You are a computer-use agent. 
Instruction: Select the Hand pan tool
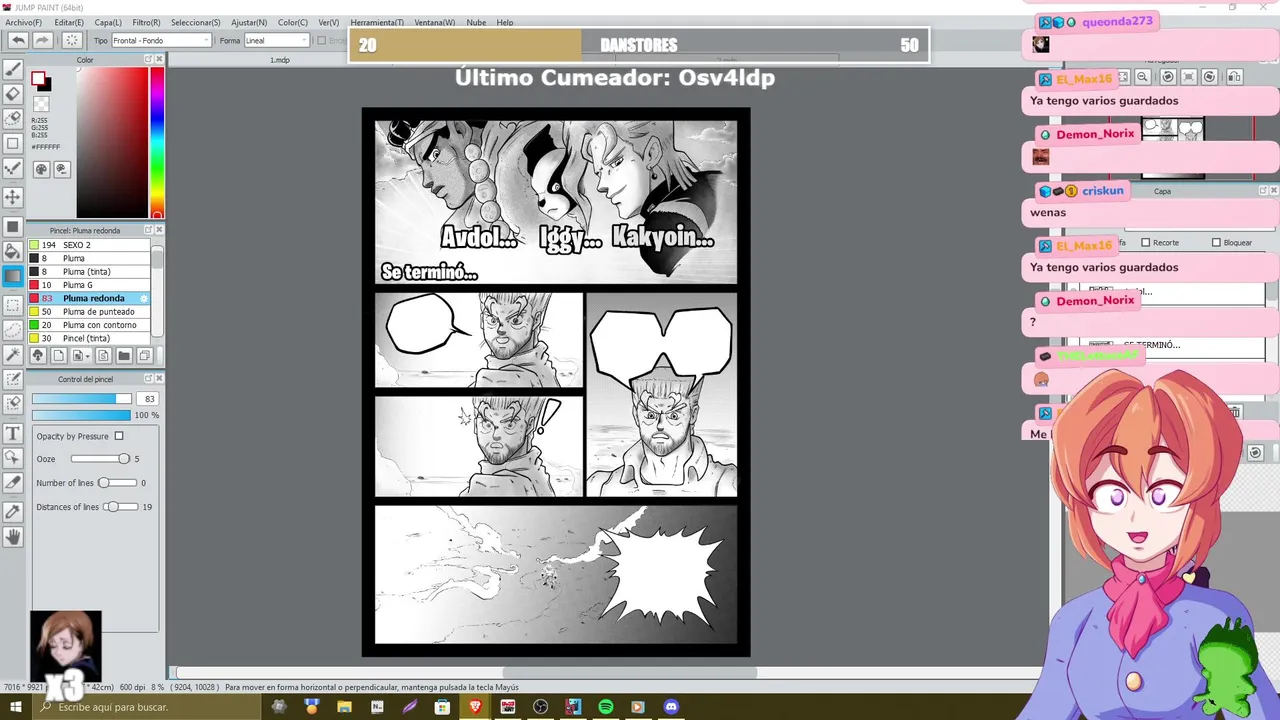point(13,536)
